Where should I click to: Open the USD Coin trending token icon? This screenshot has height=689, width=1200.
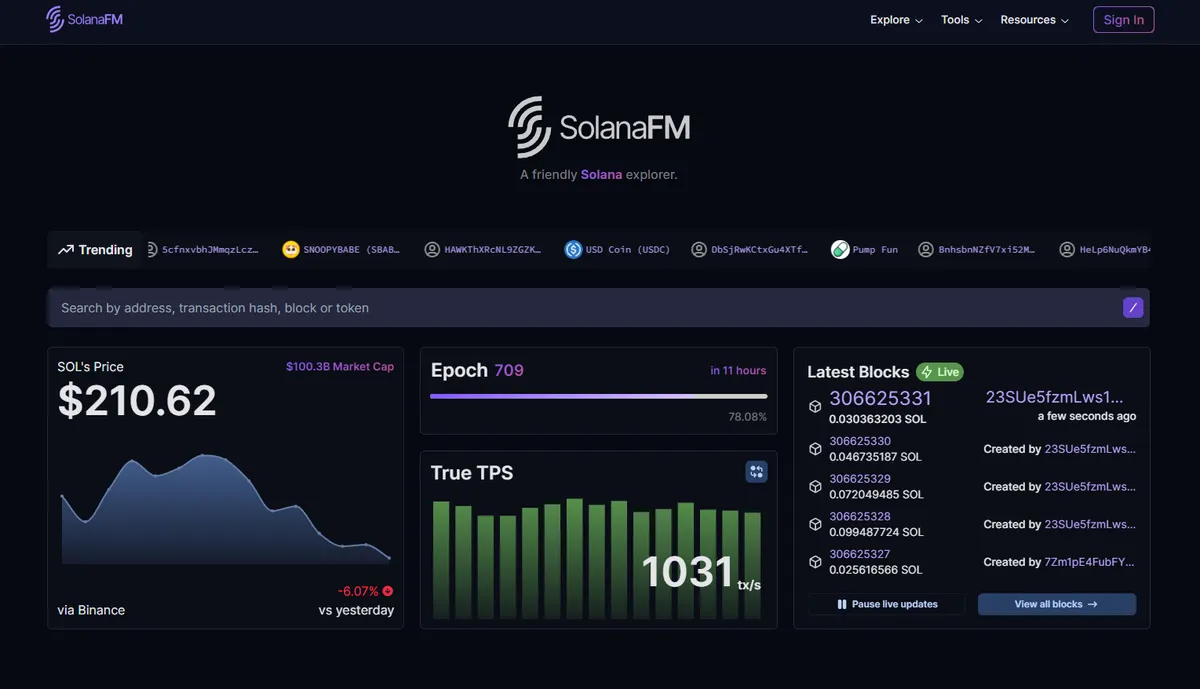tap(573, 250)
